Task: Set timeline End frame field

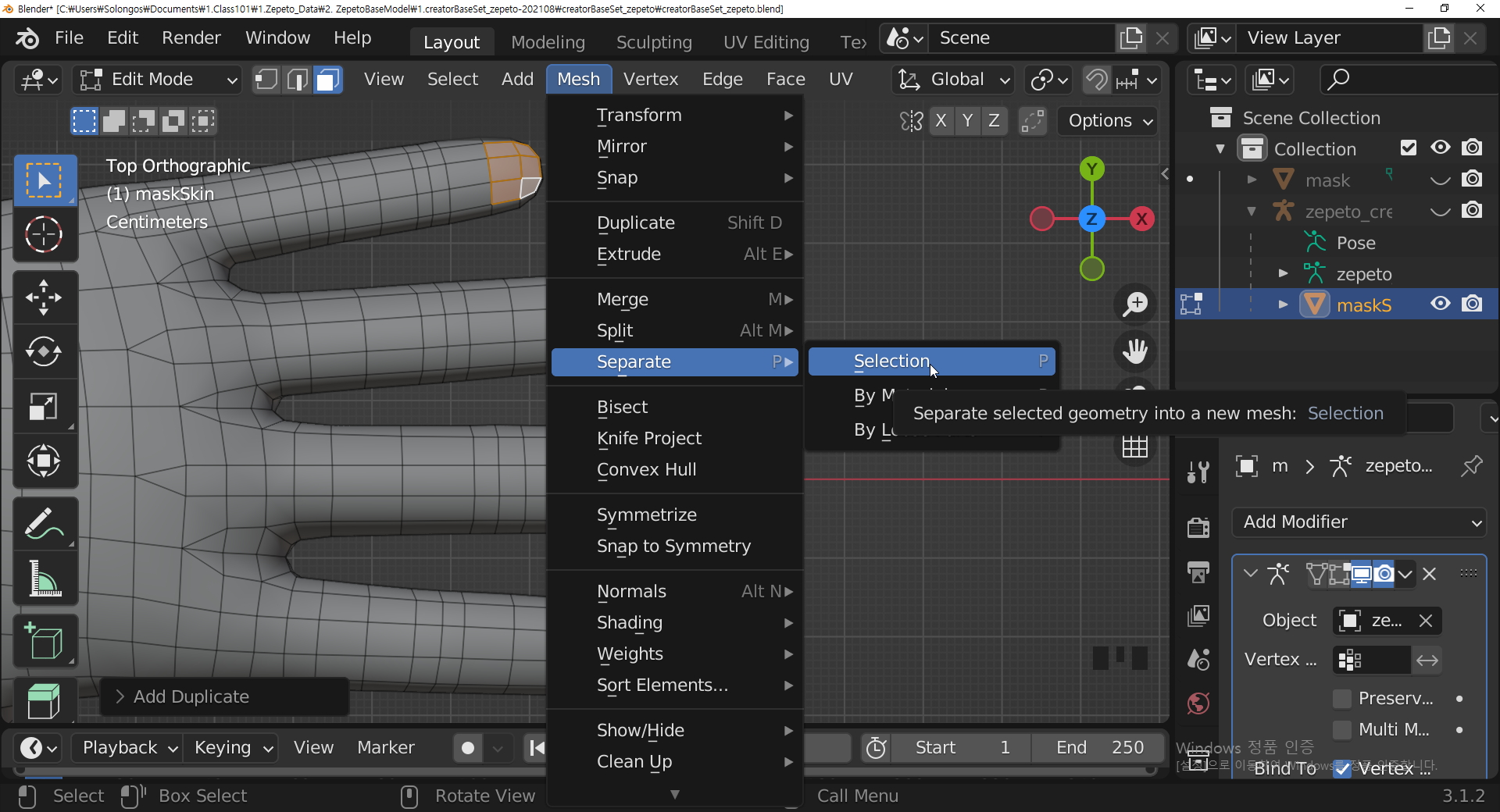Action: tap(1099, 748)
